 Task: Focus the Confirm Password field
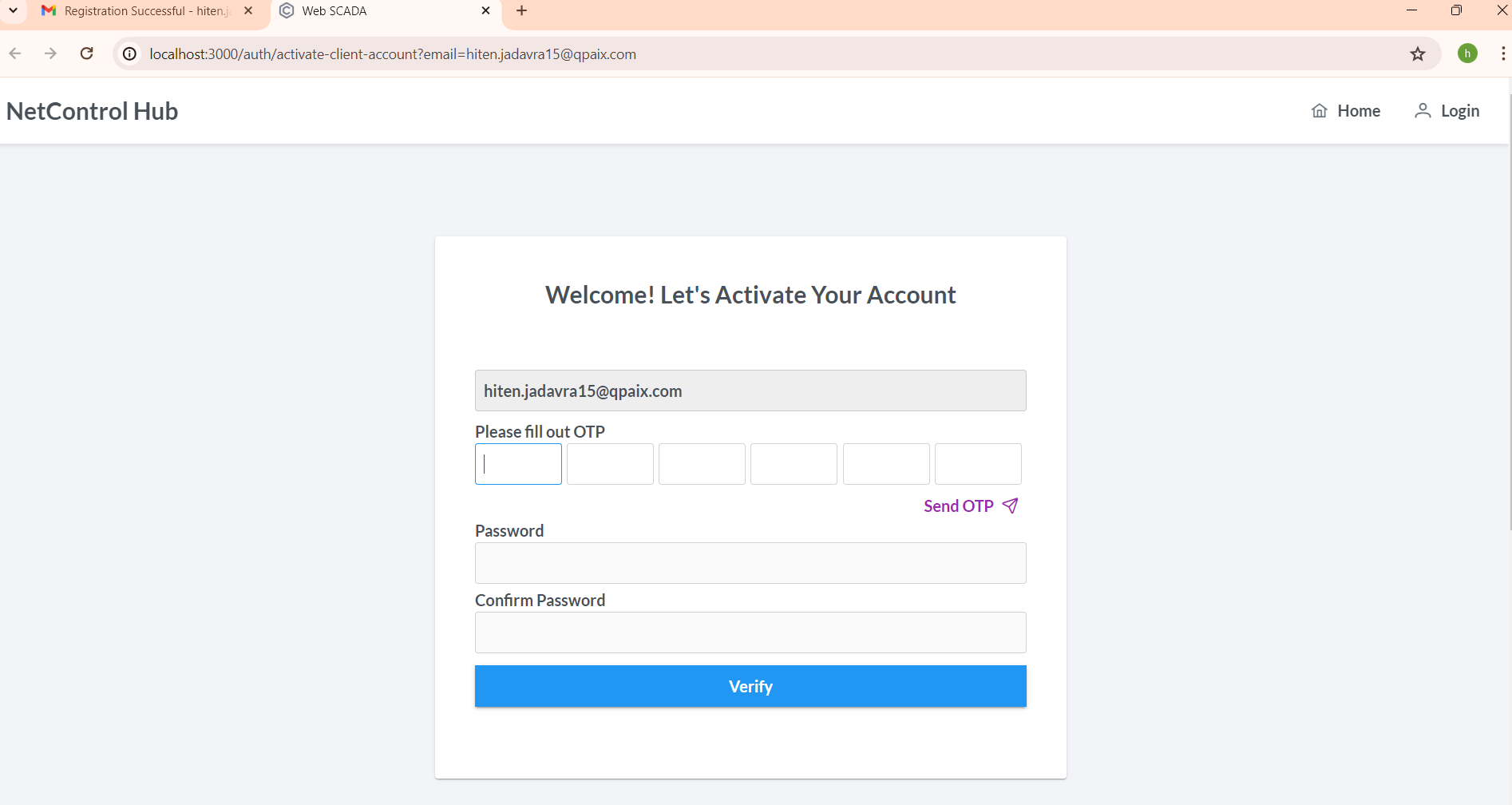[x=750, y=632]
